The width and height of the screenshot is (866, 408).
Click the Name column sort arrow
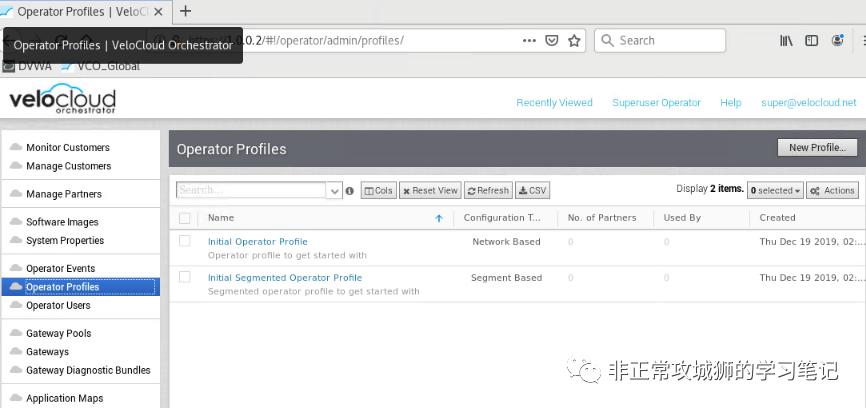click(x=439, y=218)
